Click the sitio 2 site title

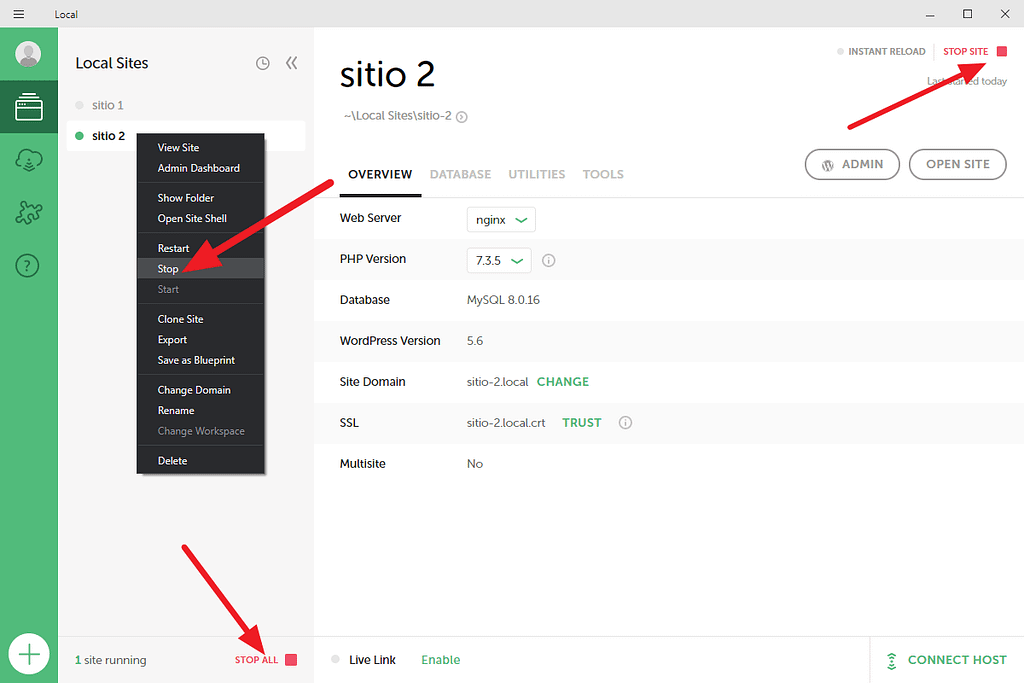click(387, 74)
